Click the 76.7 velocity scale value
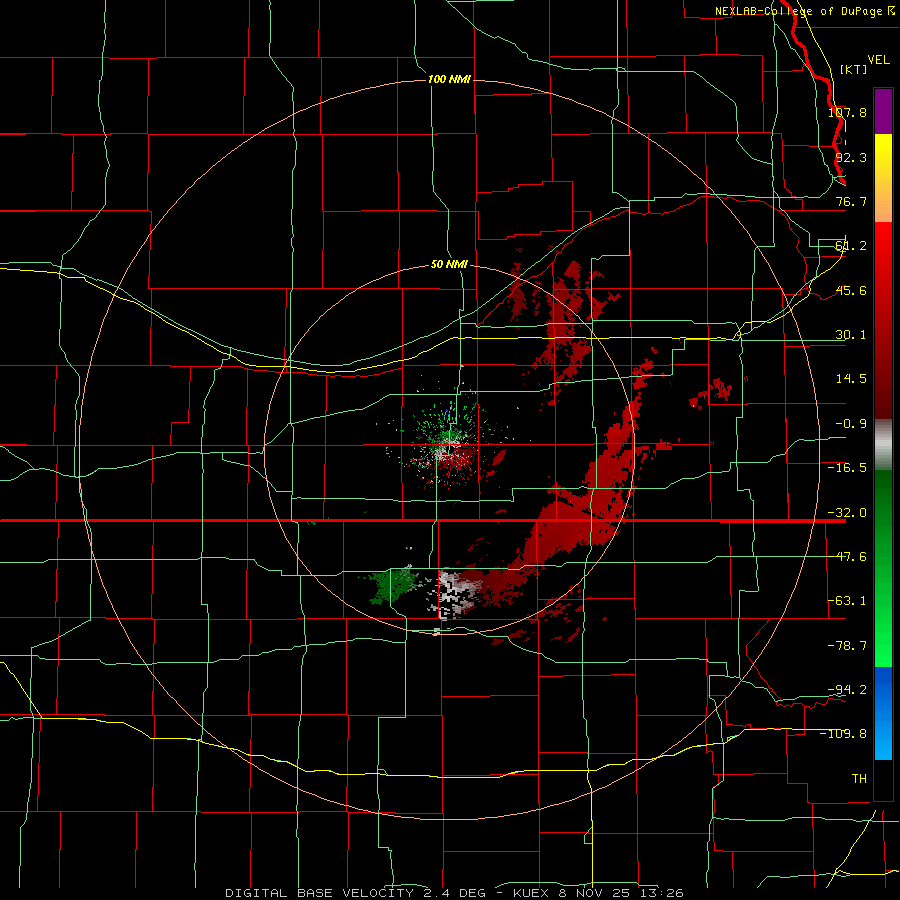The width and height of the screenshot is (900, 900). (851, 201)
